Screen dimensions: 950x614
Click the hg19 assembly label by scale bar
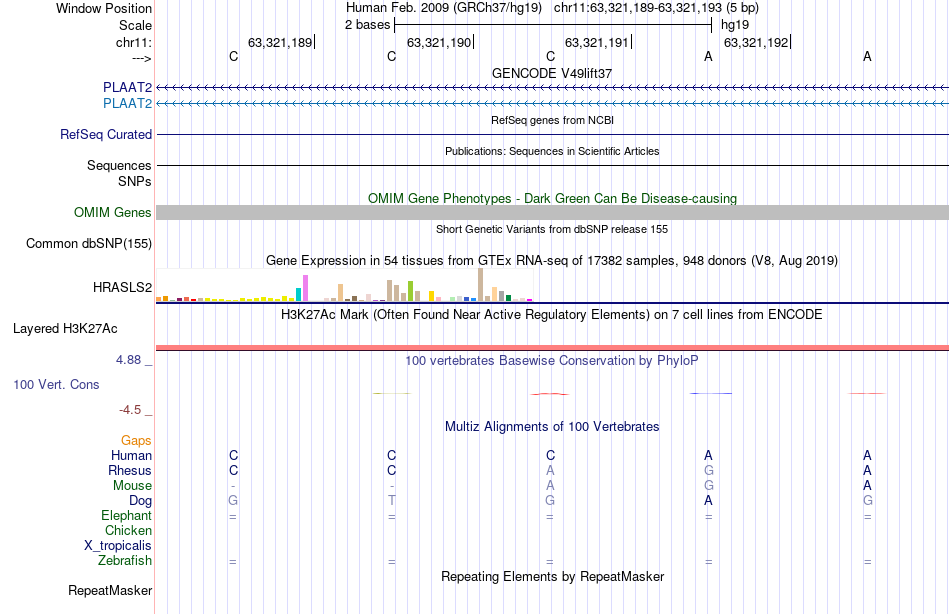735,25
